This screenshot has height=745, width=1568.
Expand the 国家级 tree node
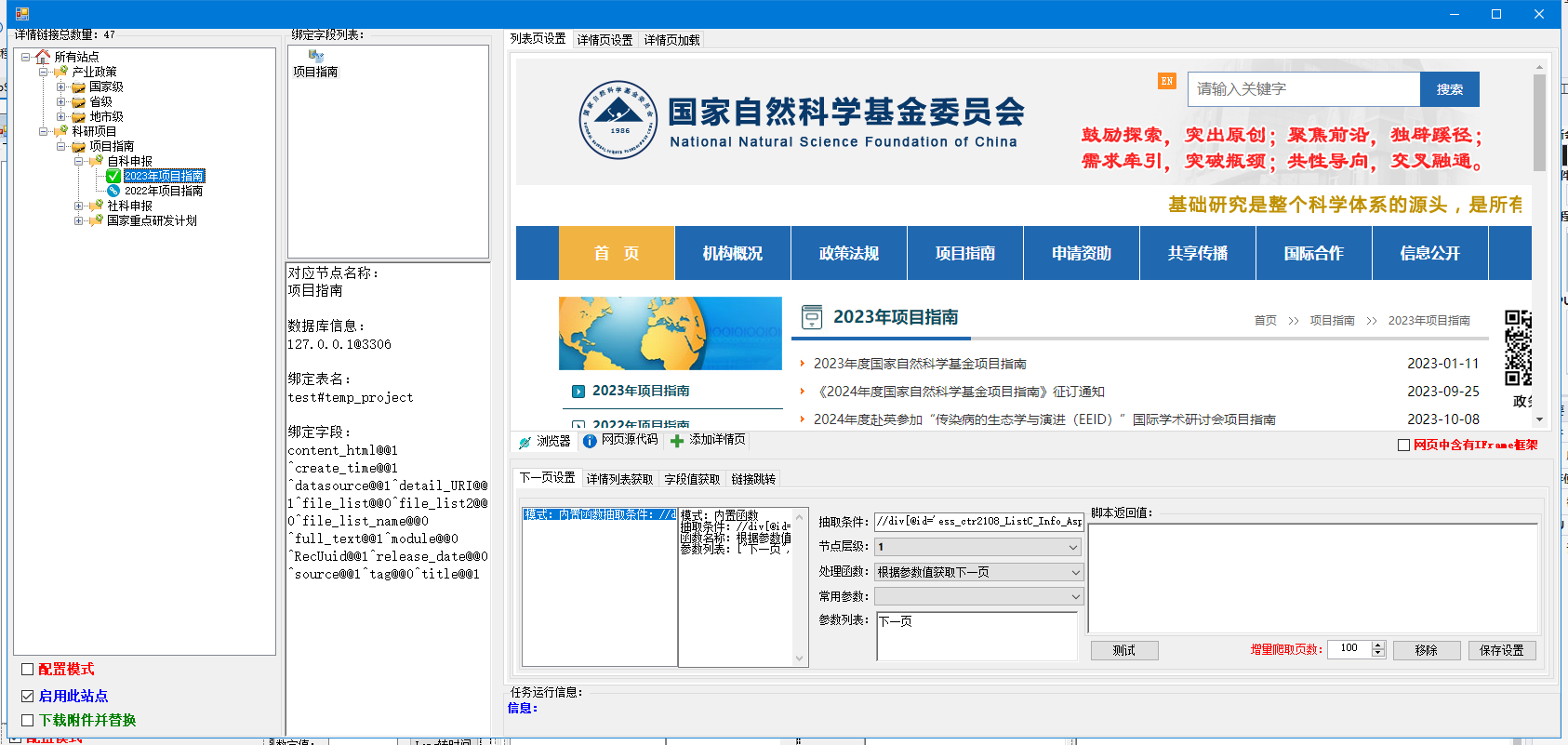coord(60,86)
